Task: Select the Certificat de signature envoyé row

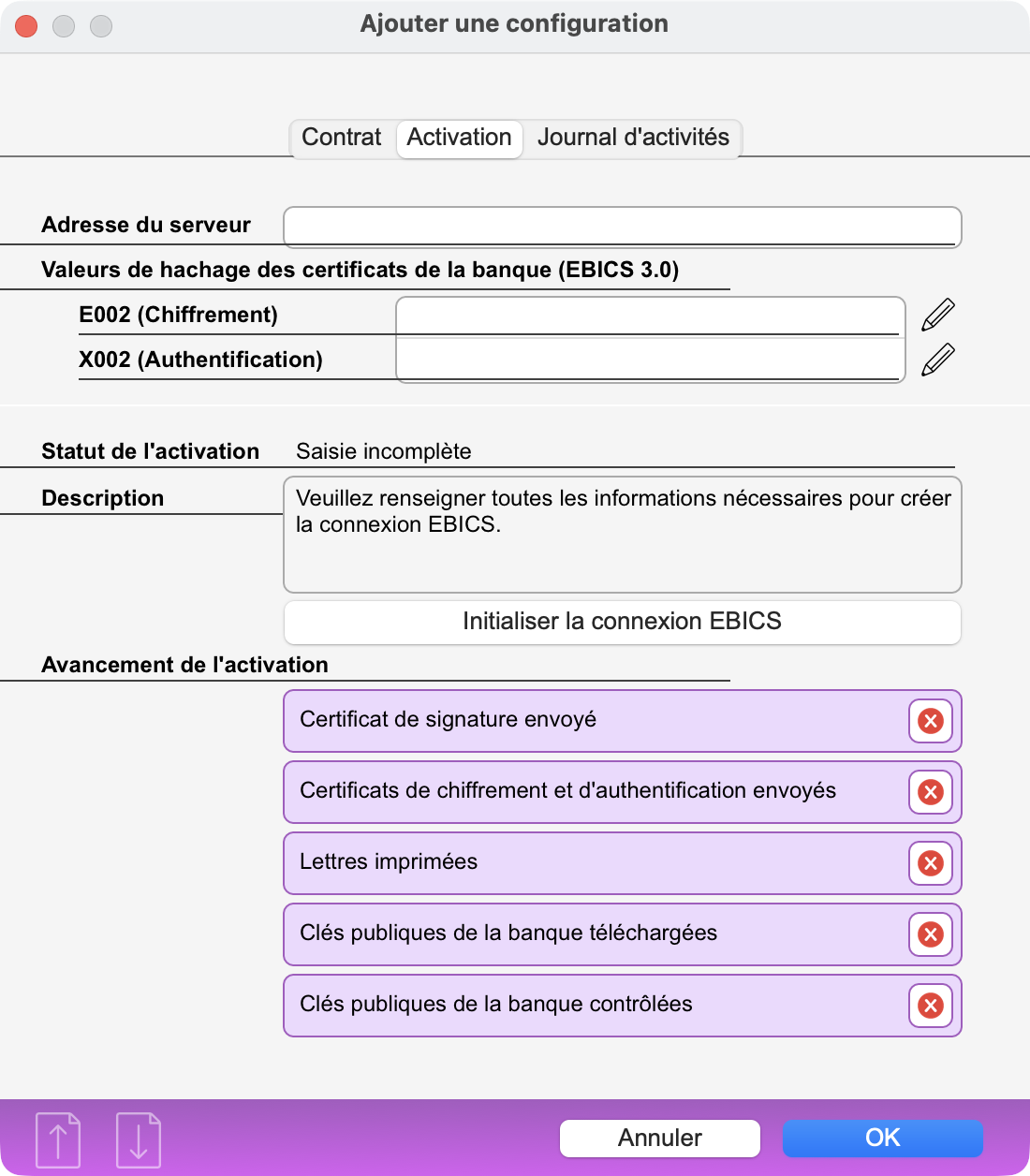Action: point(590,721)
